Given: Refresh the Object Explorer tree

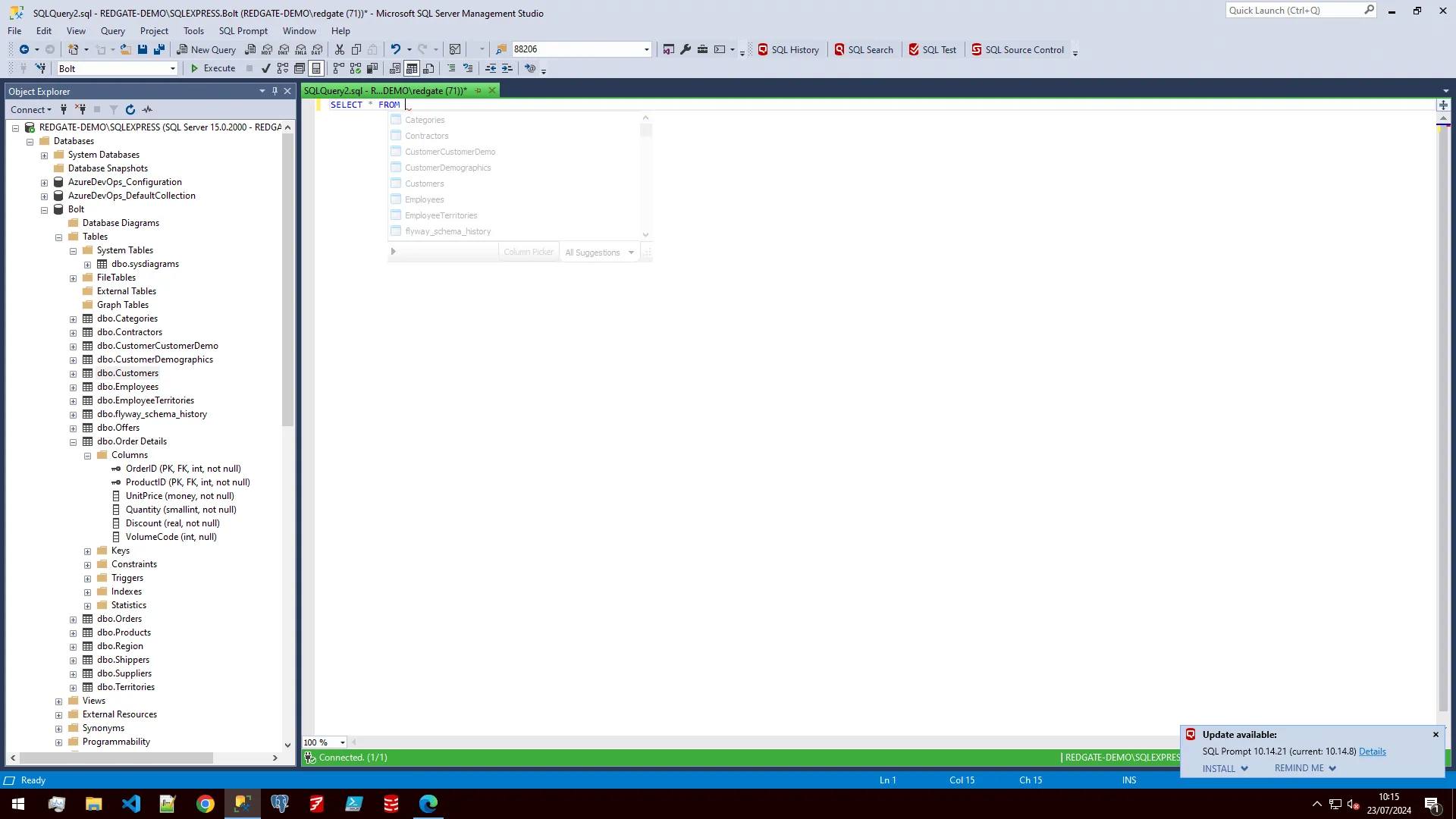Looking at the screenshot, I should click(130, 110).
